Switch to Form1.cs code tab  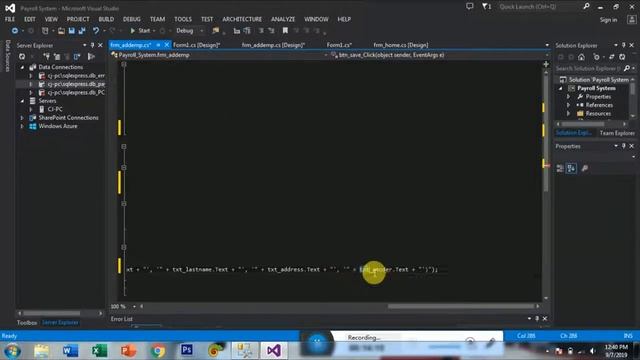click(339, 45)
